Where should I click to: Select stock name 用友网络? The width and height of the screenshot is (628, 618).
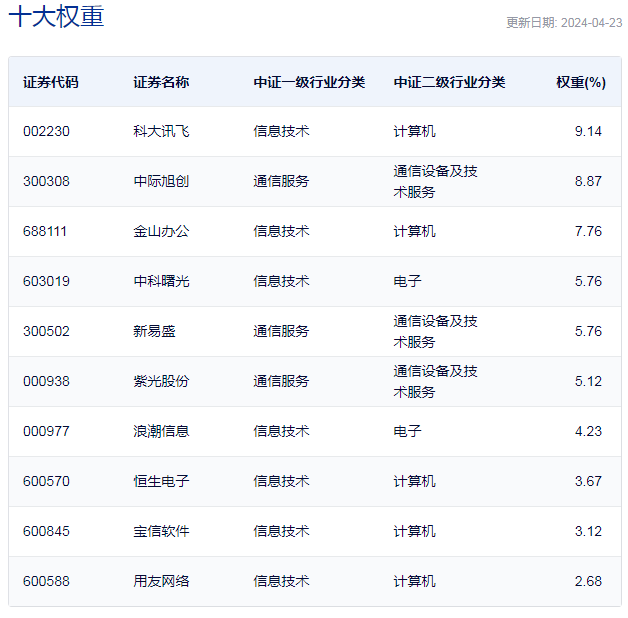pos(161,581)
